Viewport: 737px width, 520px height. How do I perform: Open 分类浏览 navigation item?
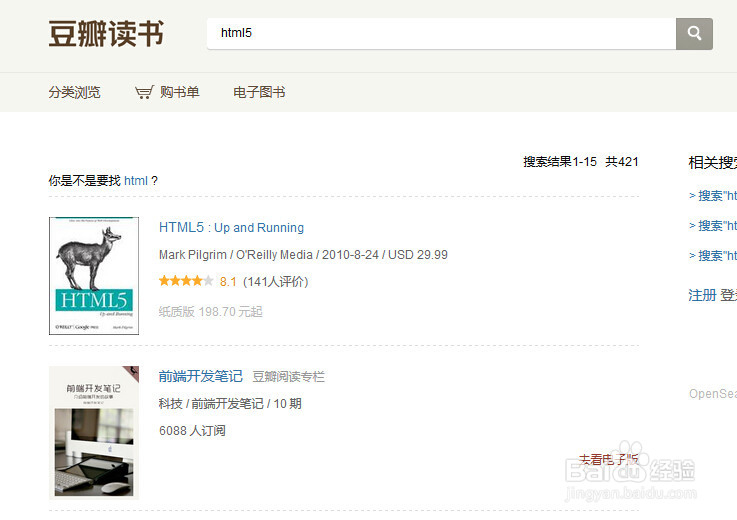click(x=74, y=92)
